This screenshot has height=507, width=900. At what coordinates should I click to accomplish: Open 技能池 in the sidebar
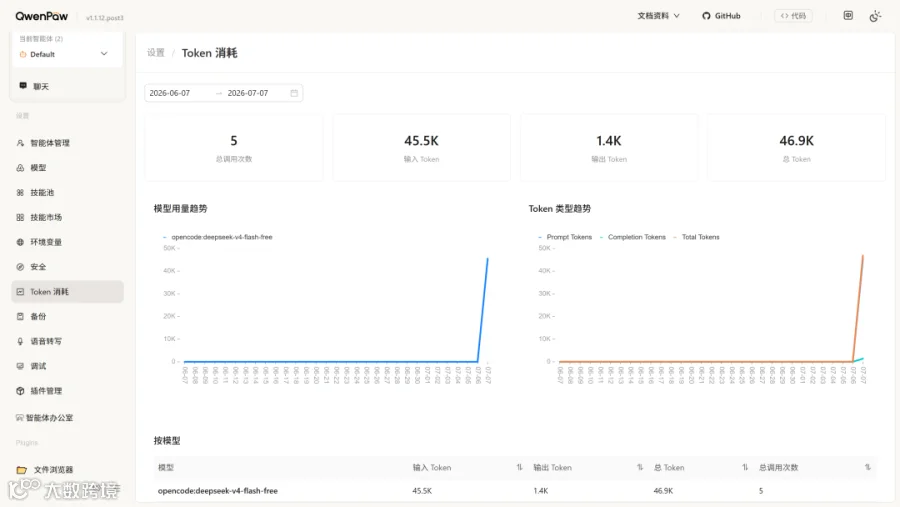pyautogui.click(x=67, y=192)
